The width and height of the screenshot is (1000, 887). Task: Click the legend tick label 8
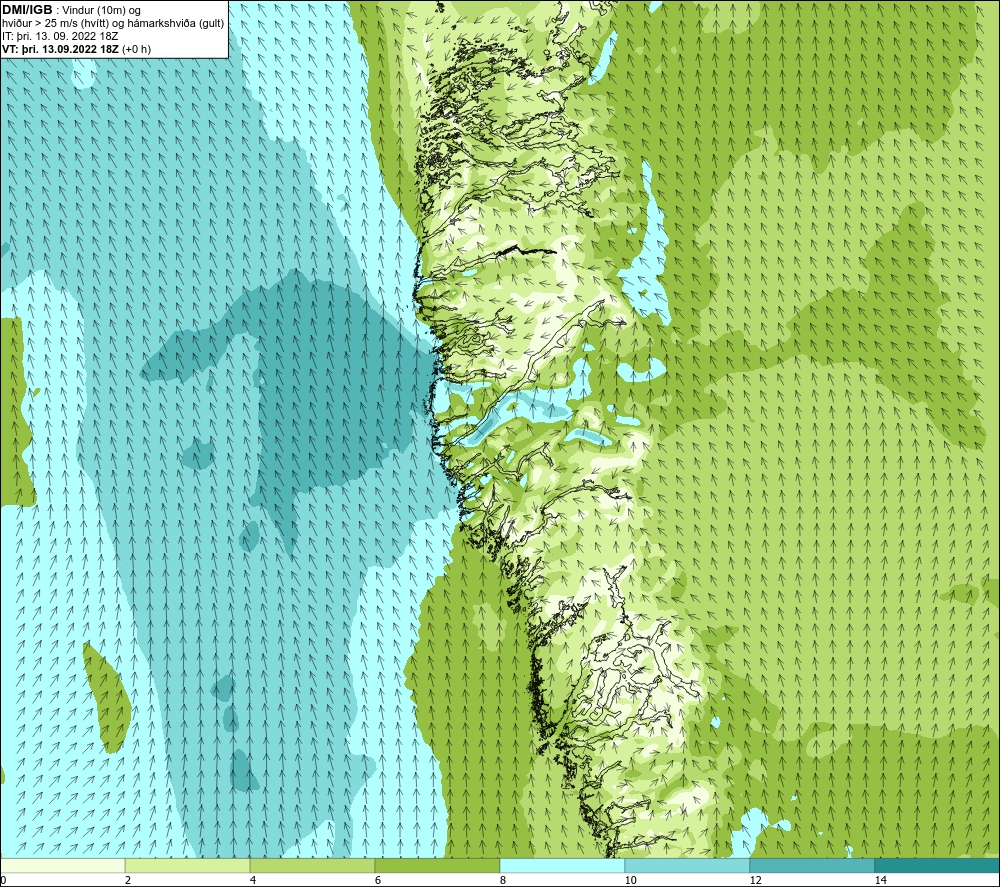[503, 880]
